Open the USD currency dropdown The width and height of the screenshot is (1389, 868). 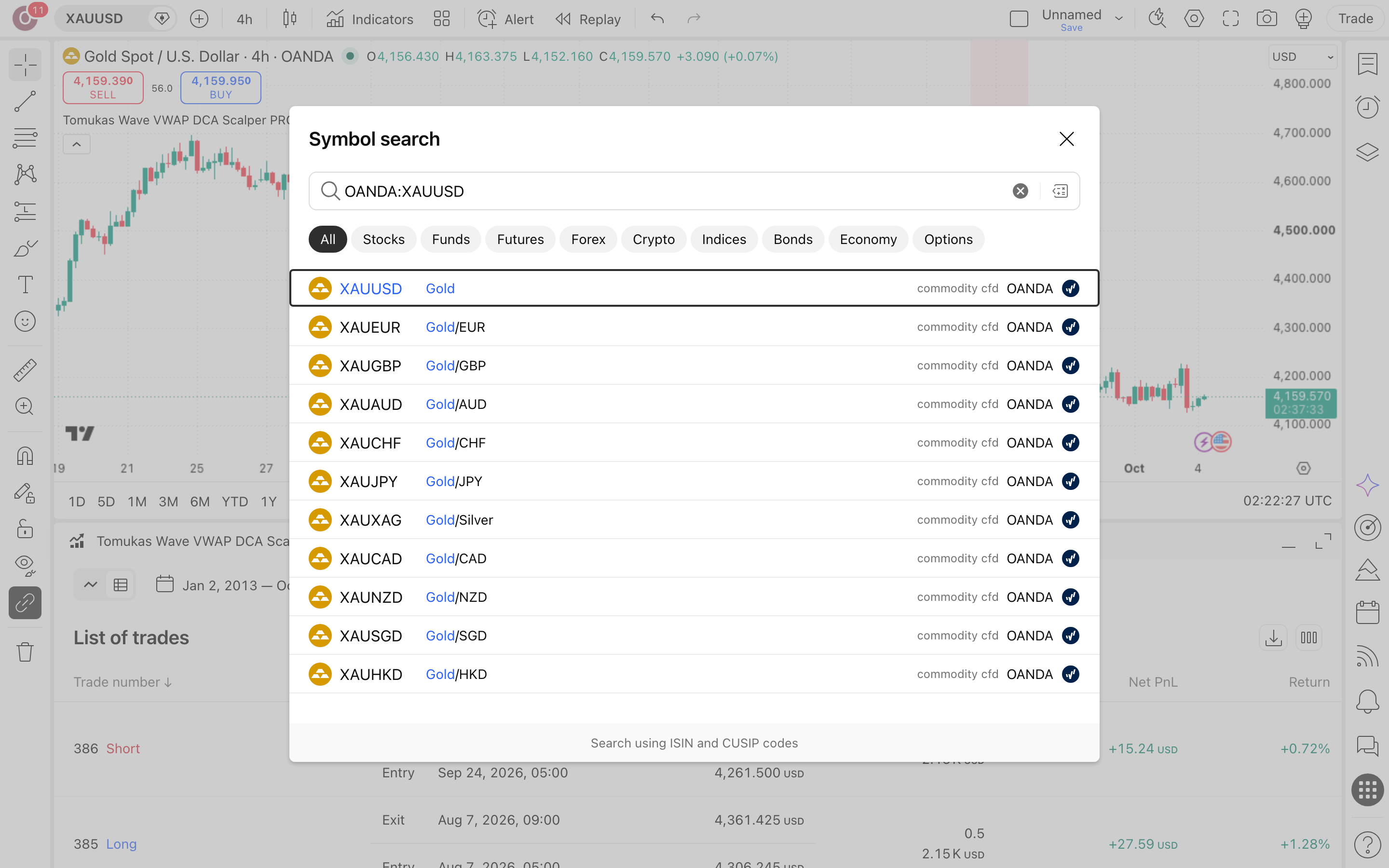[x=1302, y=57]
